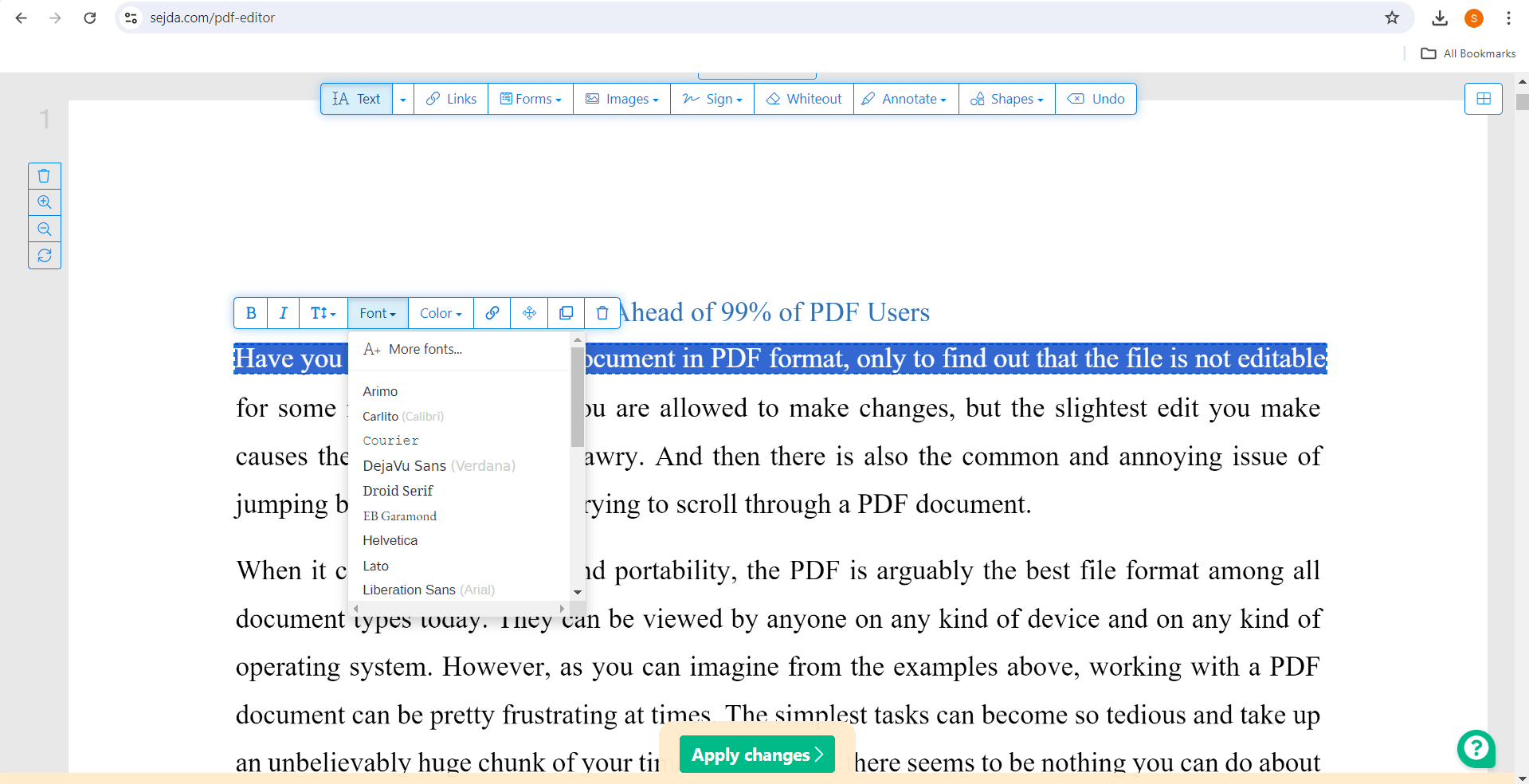Select the Text tool

[357, 99]
